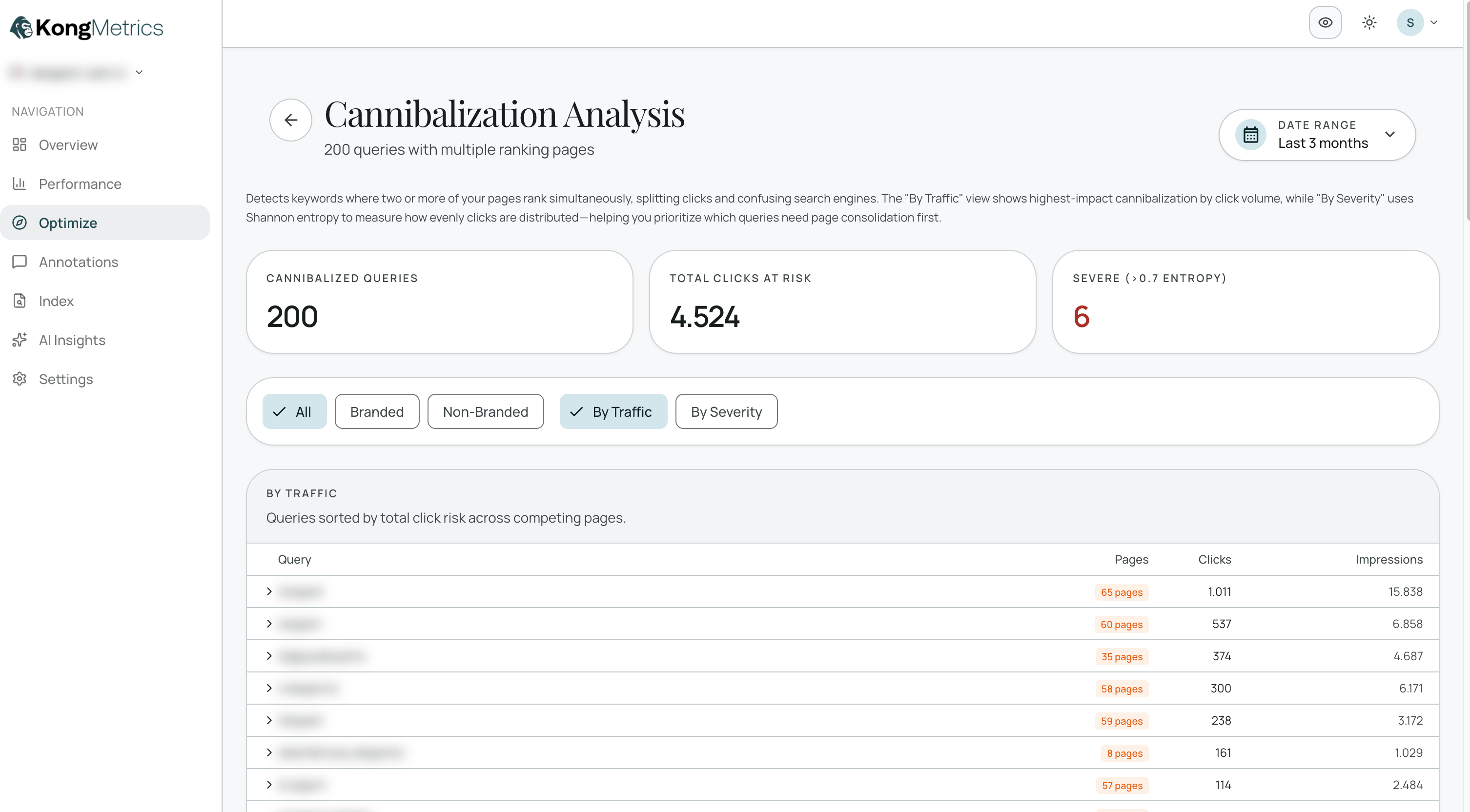The height and width of the screenshot is (812, 1470).
Task: Open the Index navigation item
Action: pyautogui.click(x=105, y=301)
